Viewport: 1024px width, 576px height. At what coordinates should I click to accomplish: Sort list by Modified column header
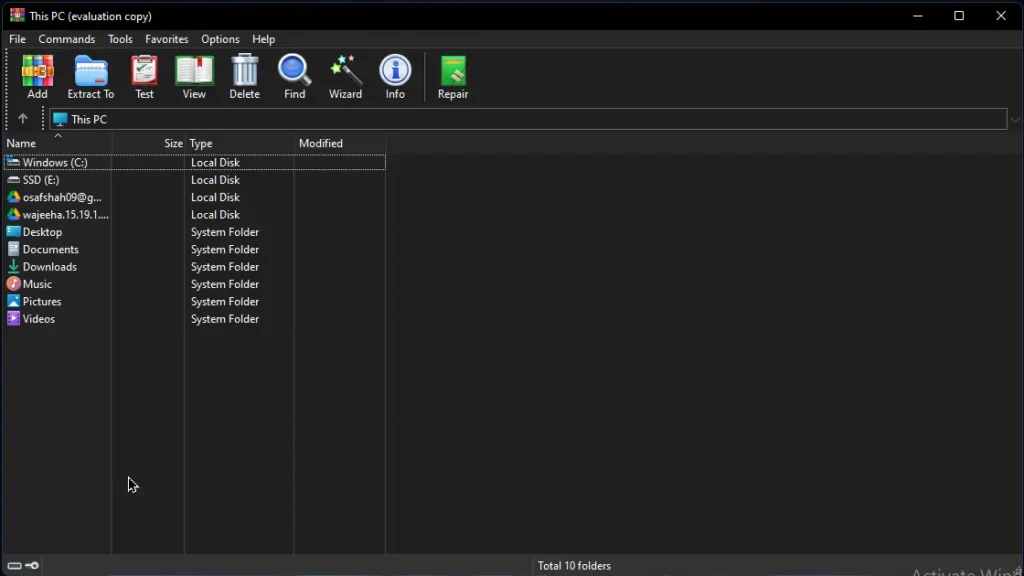tap(321, 144)
